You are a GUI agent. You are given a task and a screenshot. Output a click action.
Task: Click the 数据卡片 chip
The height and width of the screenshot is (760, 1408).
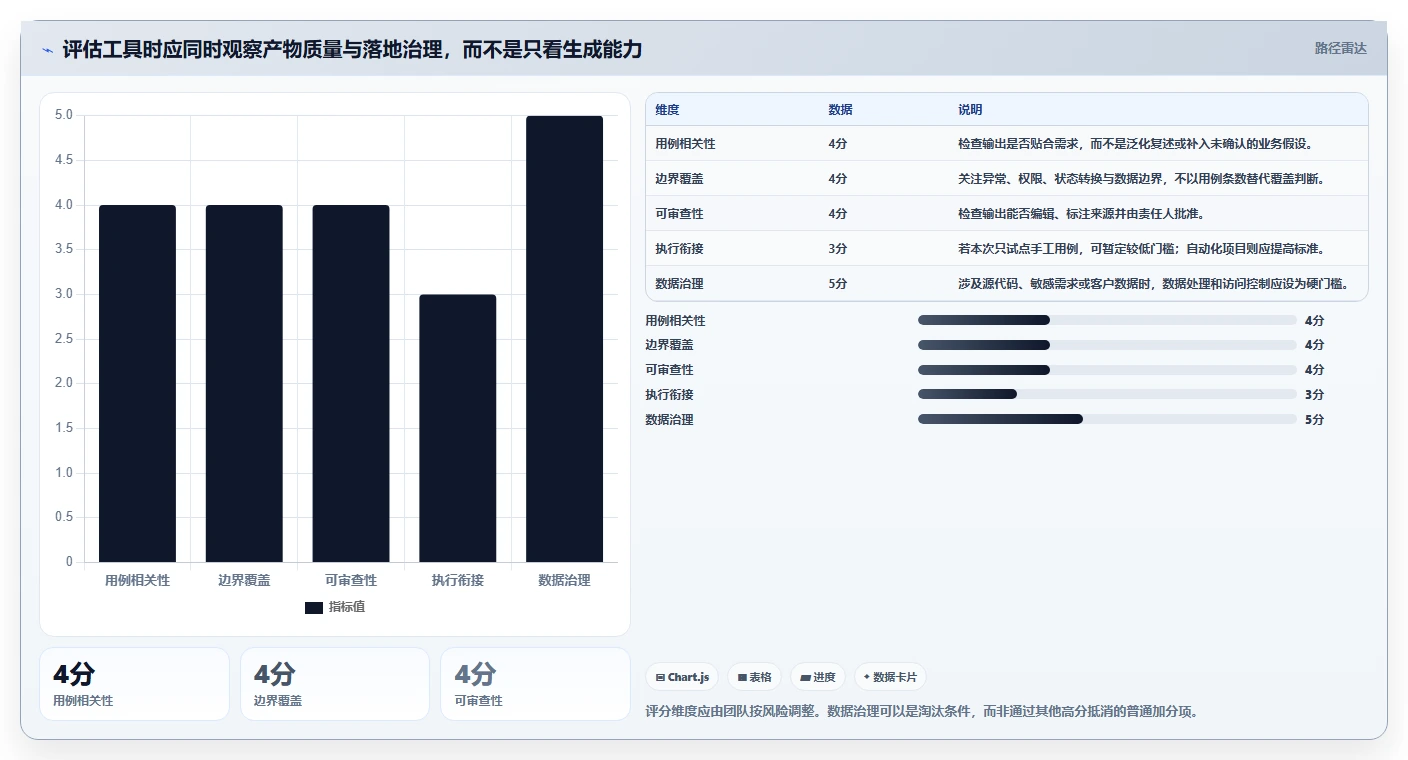890,677
